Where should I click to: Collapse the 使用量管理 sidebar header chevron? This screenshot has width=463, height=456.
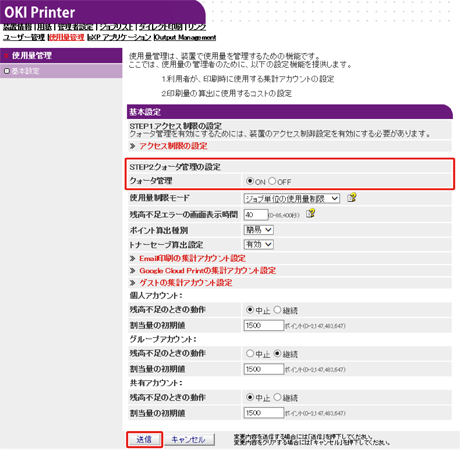(6, 56)
